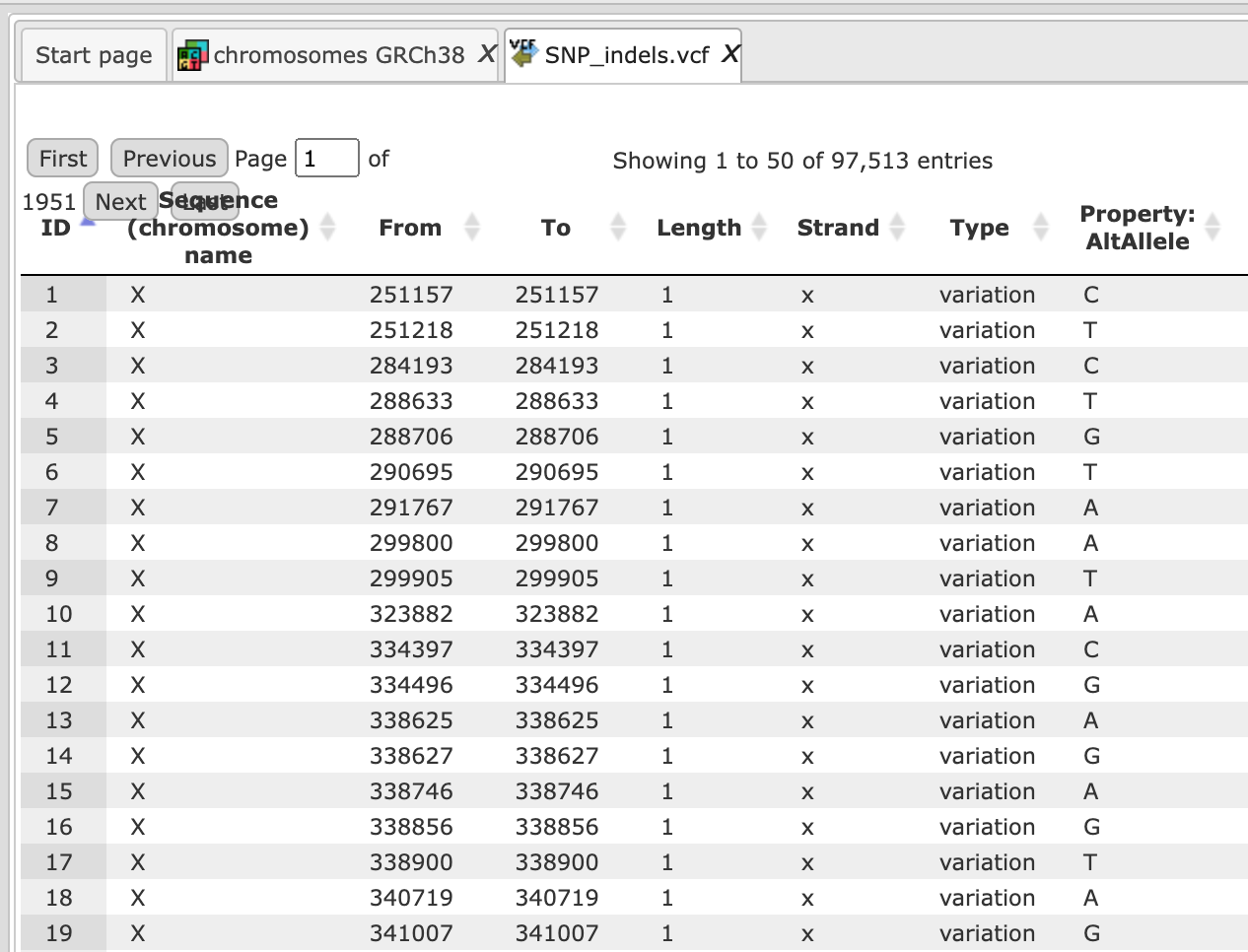Click the Next page button
Image resolution: width=1248 pixels, height=952 pixels.
click(x=120, y=202)
